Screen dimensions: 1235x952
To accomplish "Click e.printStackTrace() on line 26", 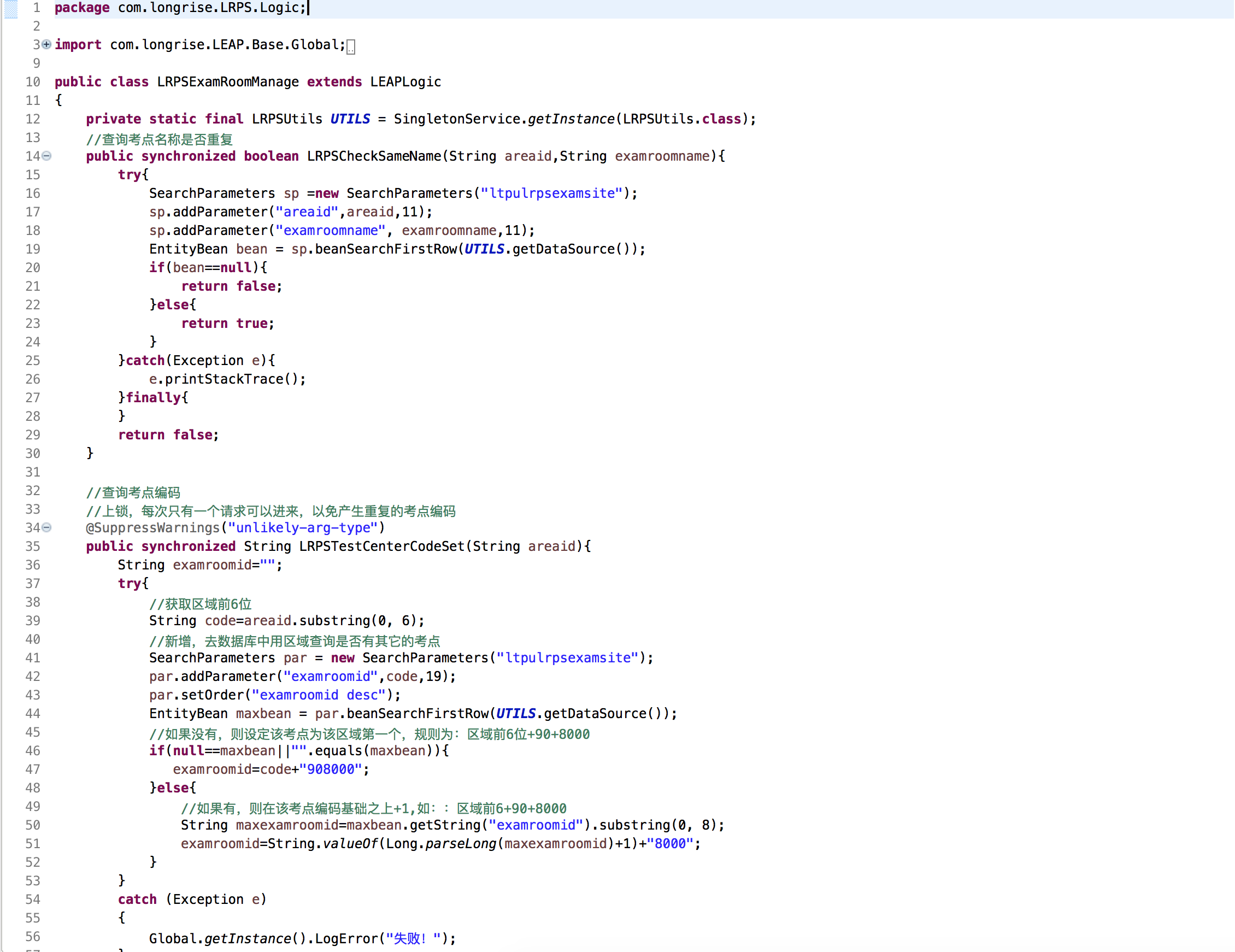I will [x=227, y=379].
